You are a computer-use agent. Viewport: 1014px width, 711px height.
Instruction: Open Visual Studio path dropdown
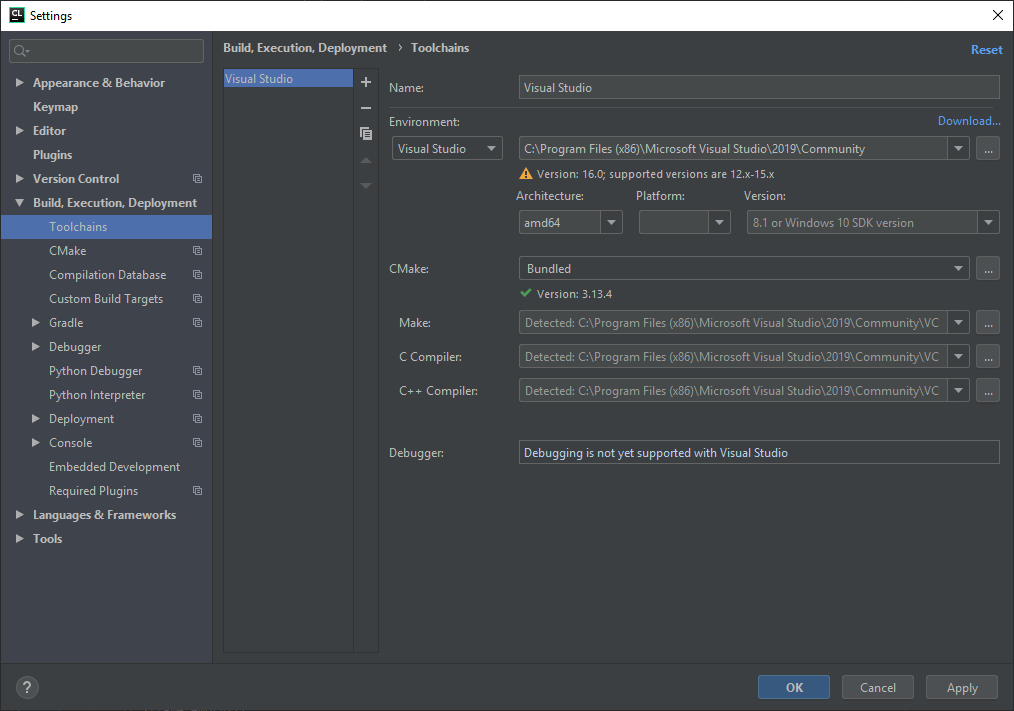tap(958, 149)
